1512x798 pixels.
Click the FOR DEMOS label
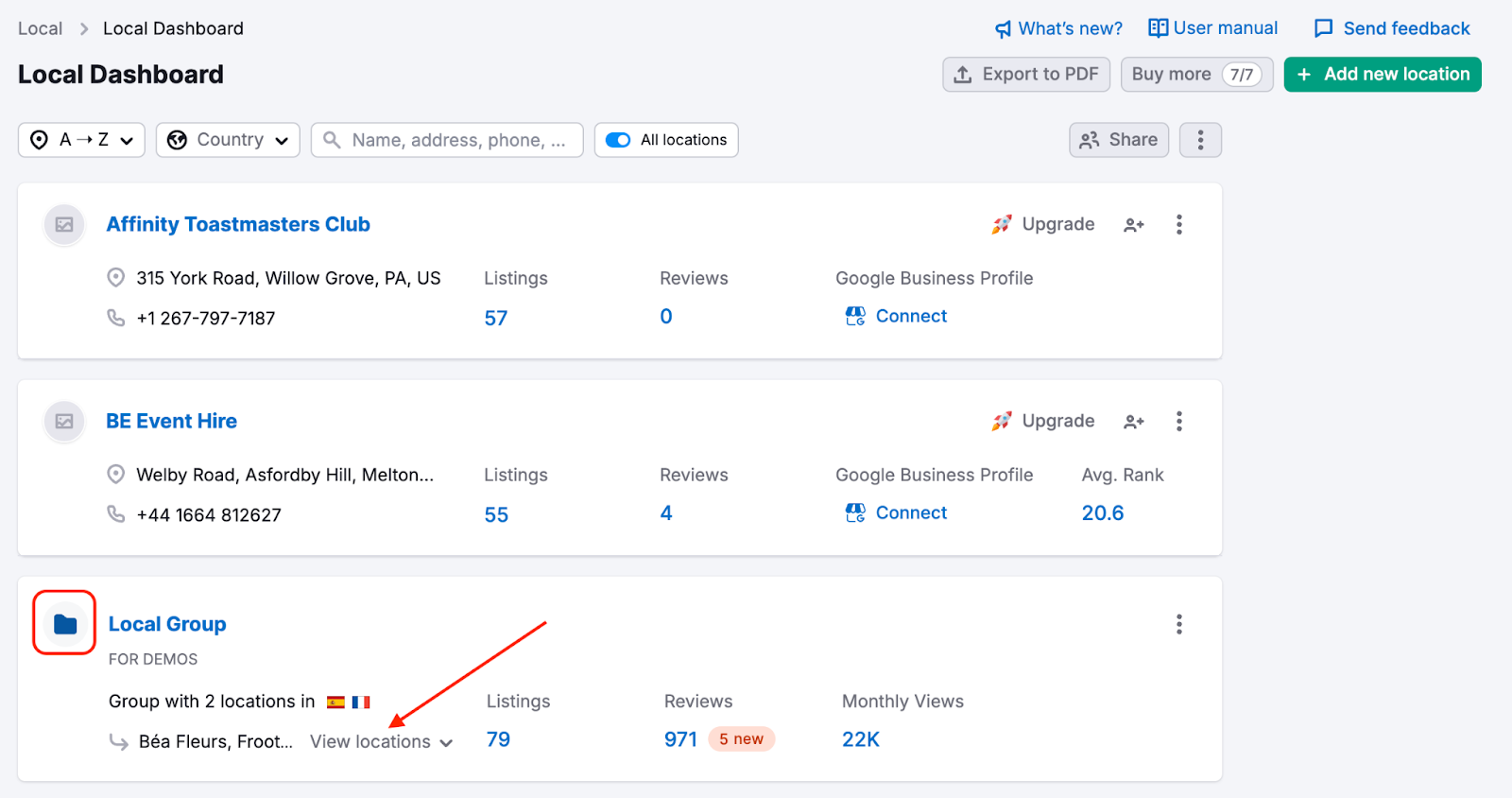153,659
